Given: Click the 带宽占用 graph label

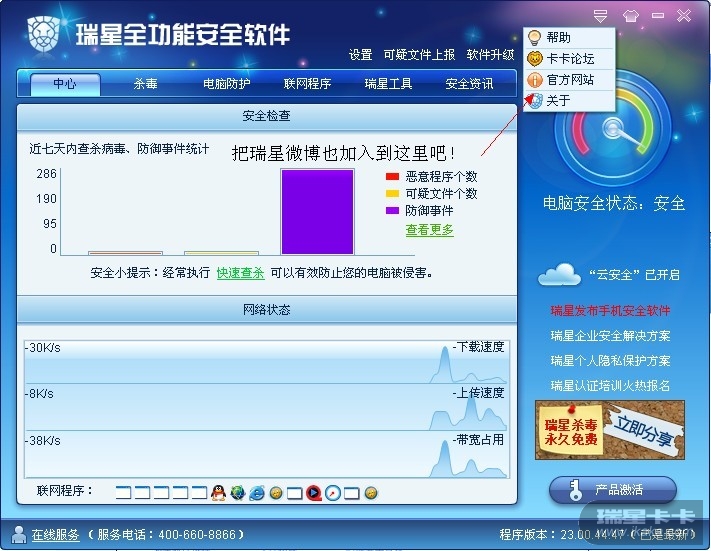Looking at the screenshot, I should click(478, 439).
